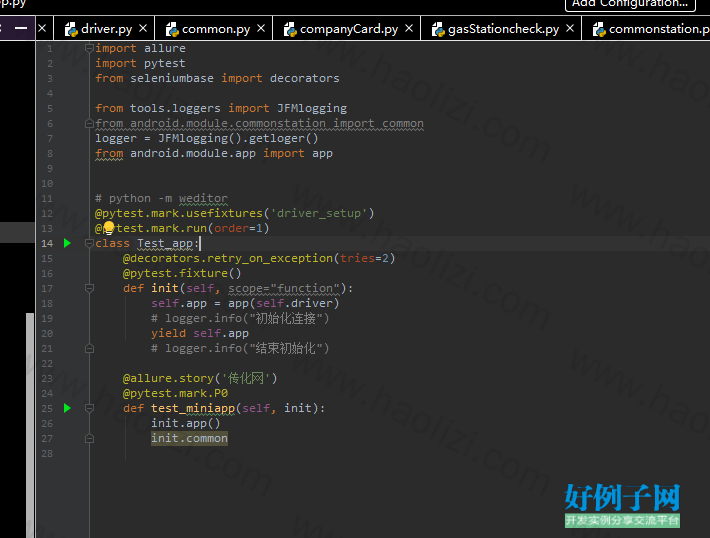The image size is (710, 538).
Task: Click '@pytest.mark.P0' on line 24
Action: (175, 393)
